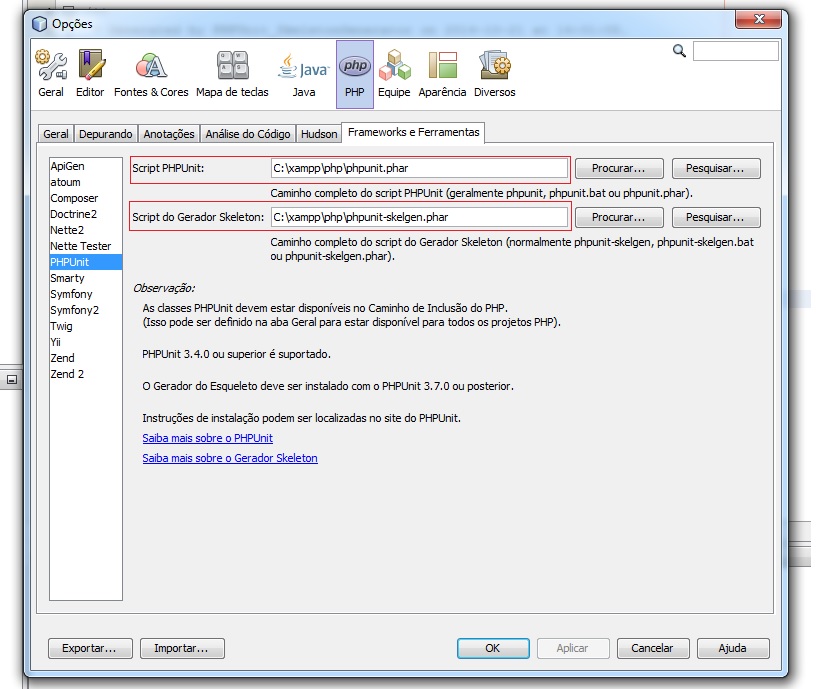Select the Frameworks e Ferramentas tab
This screenshot has height=689, width=827.
414,132
